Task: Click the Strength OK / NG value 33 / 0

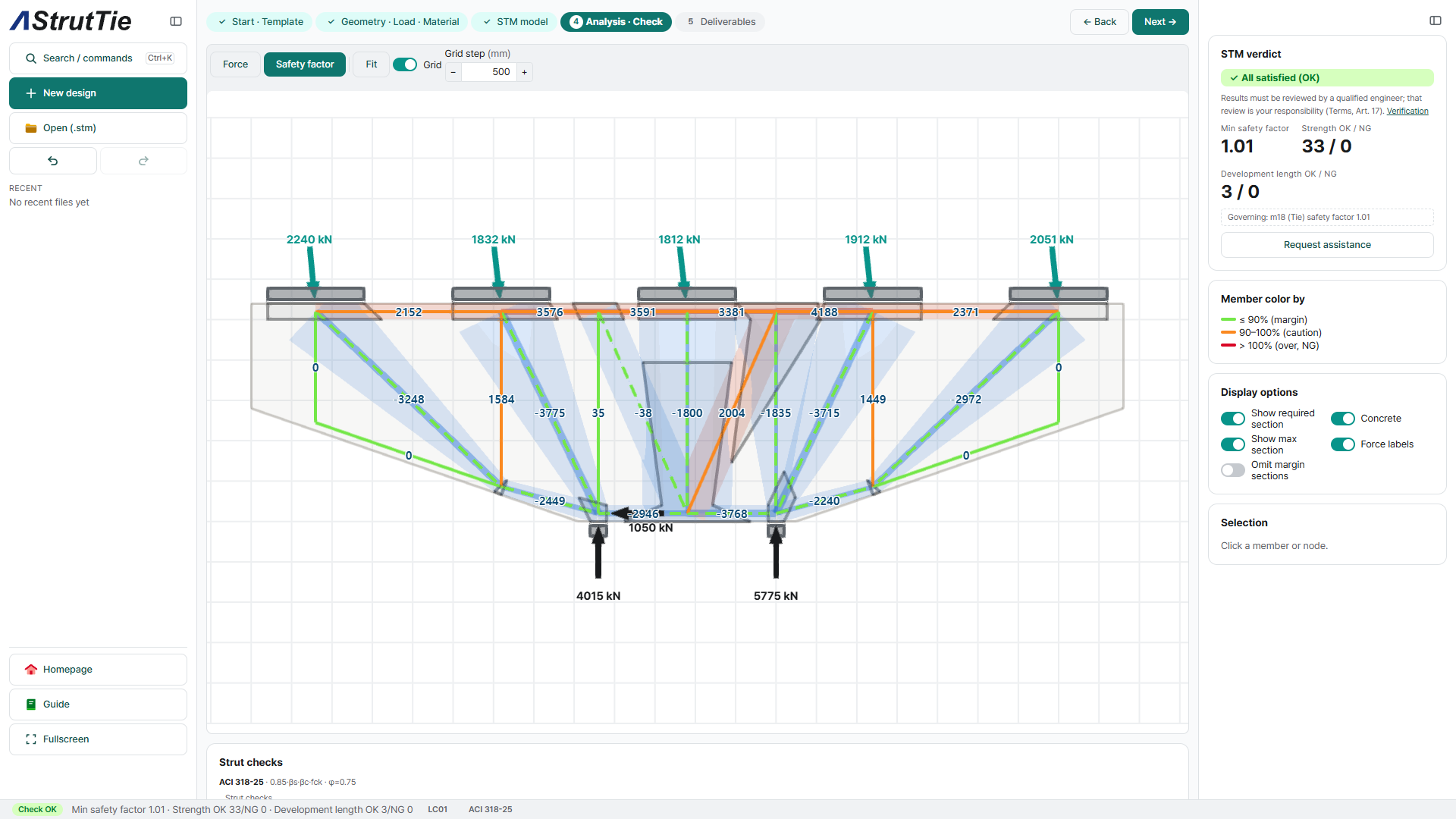Action: tap(1326, 146)
